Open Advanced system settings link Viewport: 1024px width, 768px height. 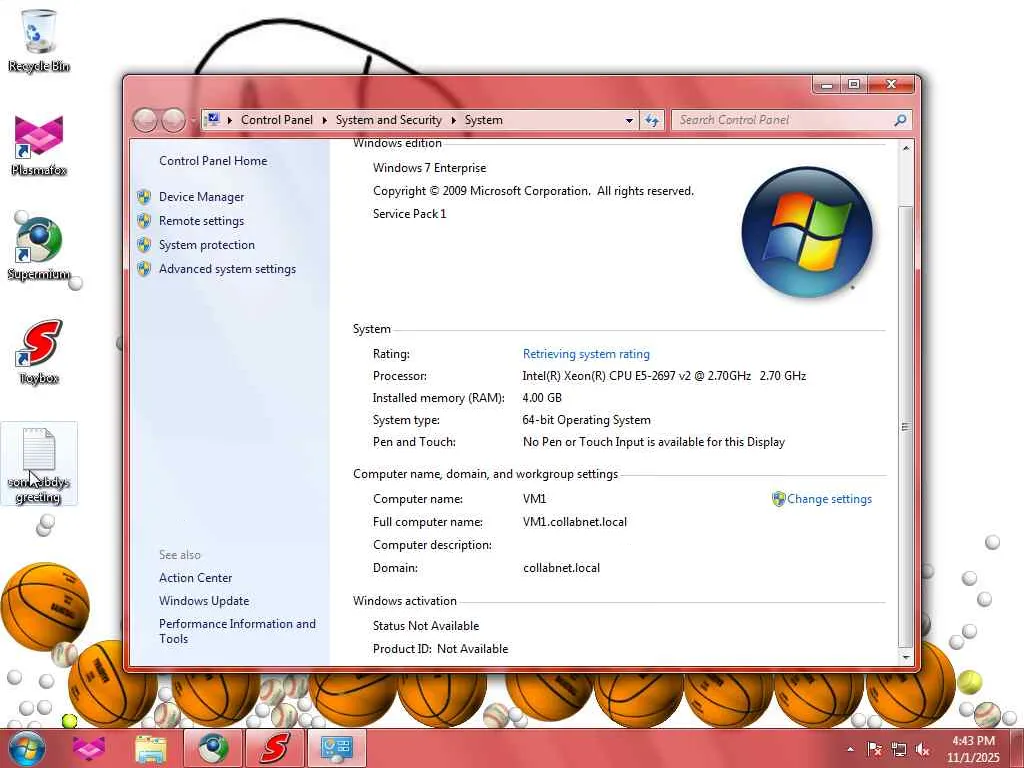[x=227, y=269]
